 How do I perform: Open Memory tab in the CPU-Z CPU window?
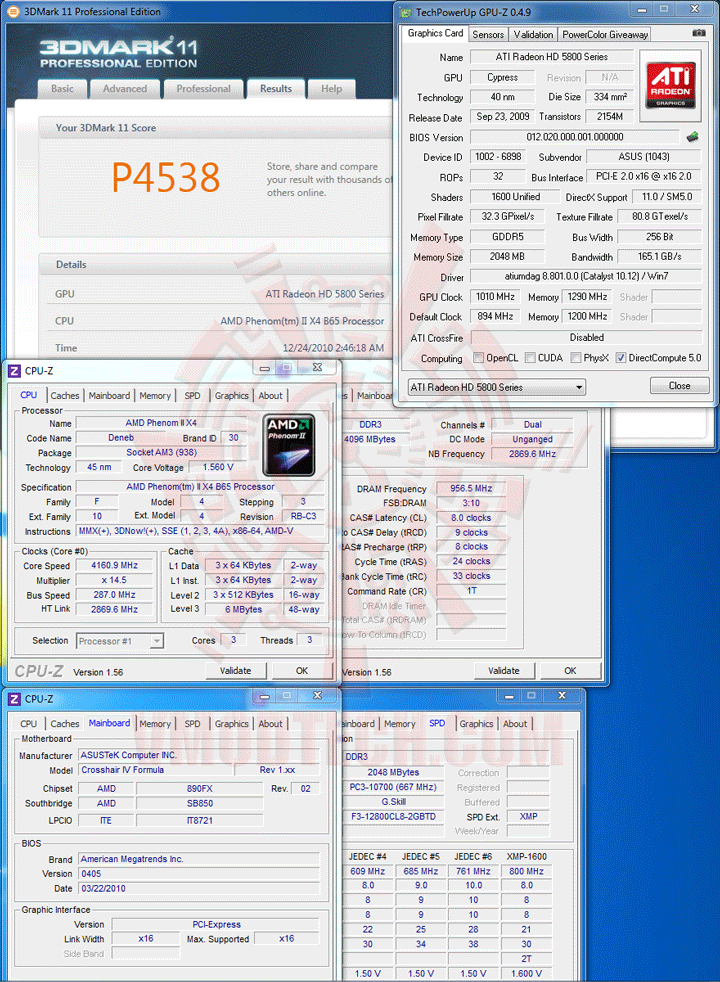click(x=155, y=396)
